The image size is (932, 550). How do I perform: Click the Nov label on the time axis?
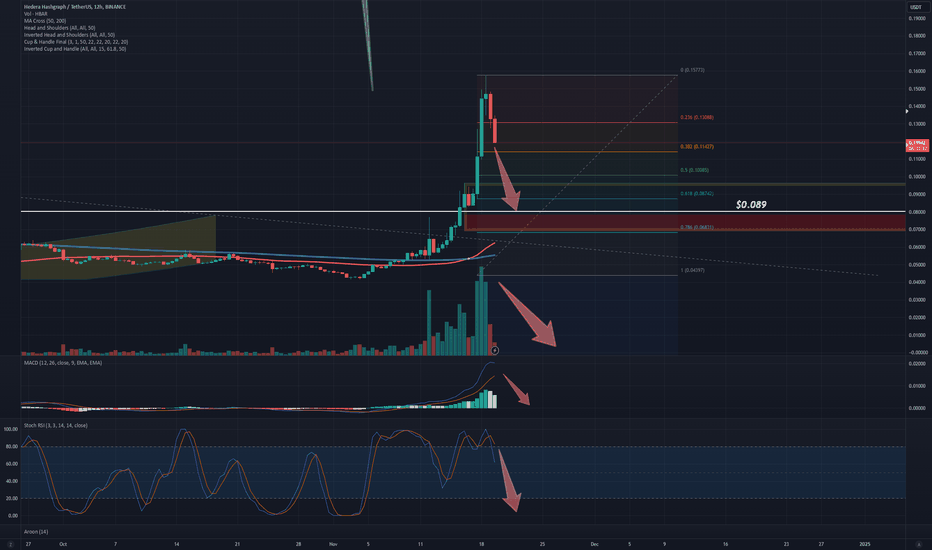333,544
